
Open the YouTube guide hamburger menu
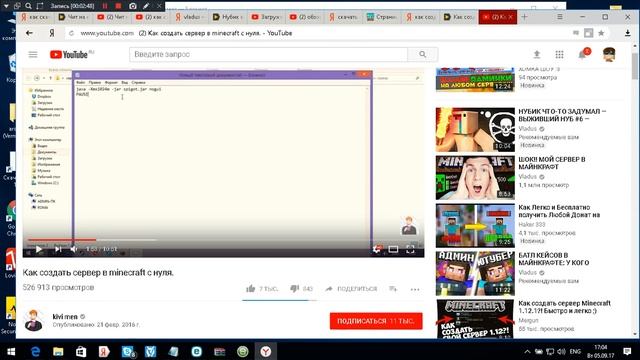point(33,54)
